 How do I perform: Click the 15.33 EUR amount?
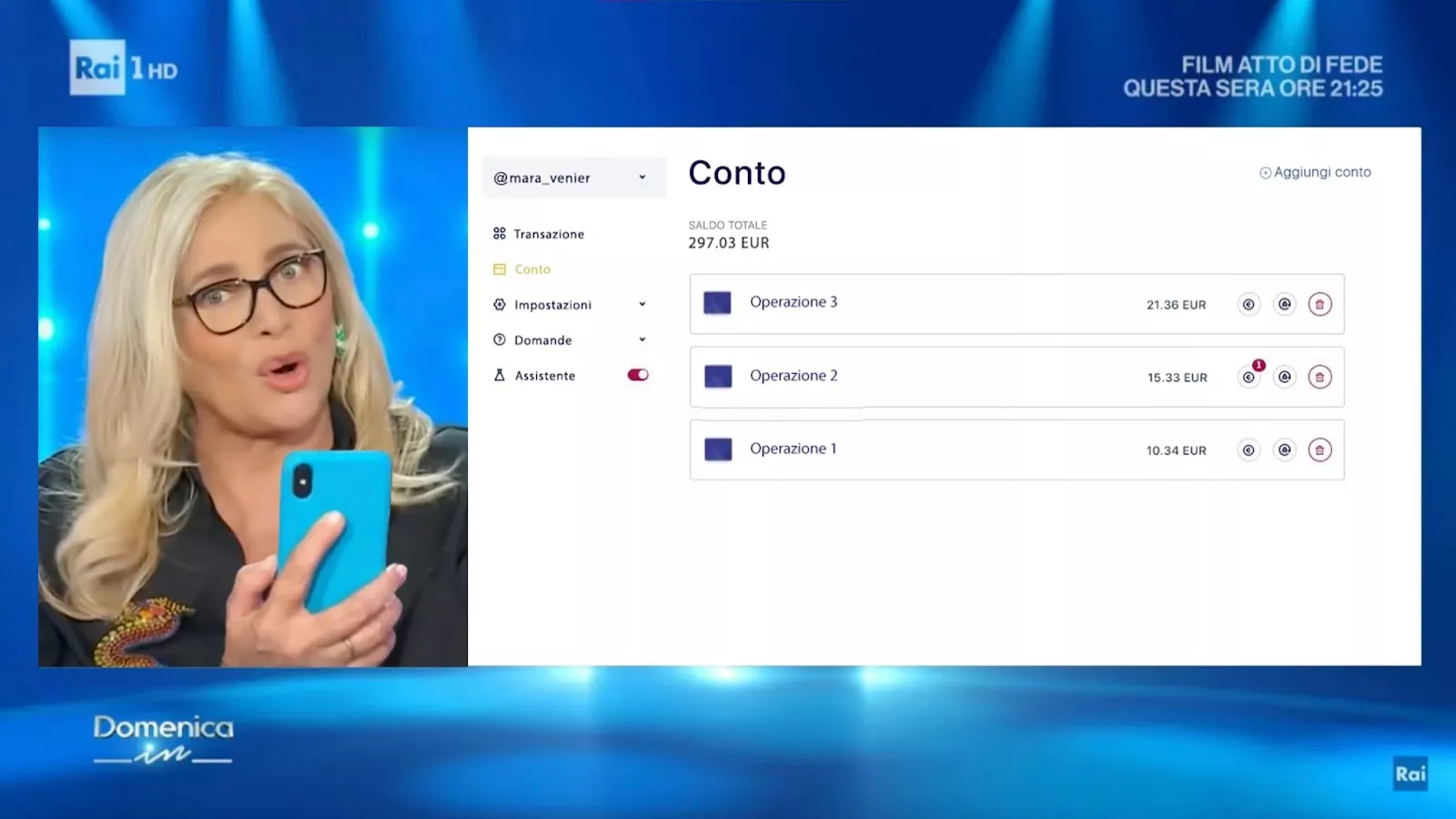point(1177,378)
